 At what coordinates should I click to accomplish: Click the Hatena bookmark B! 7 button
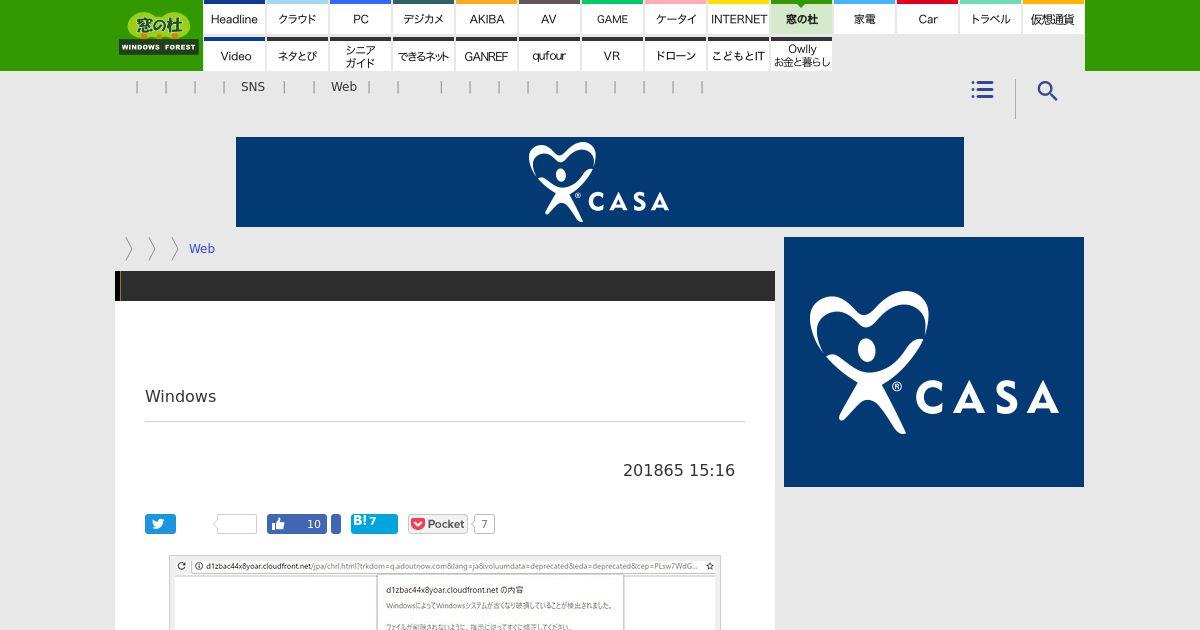click(374, 524)
